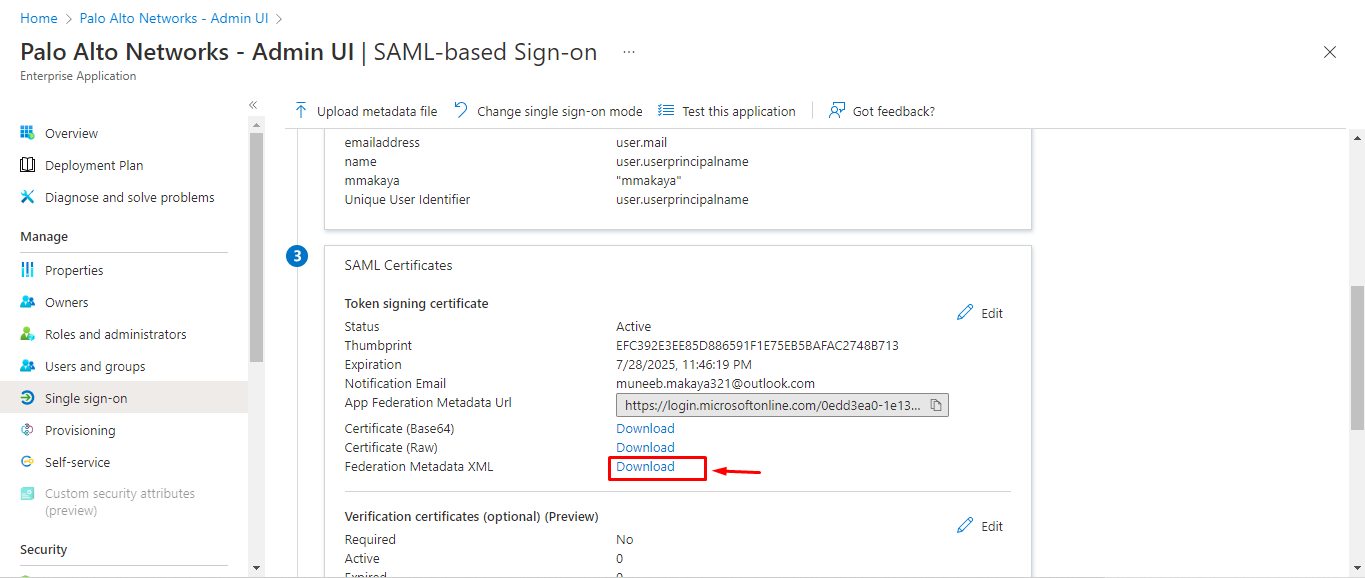This screenshot has height=578, width=1365.
Task: Open Got feedback via its icon
Action: (x=836, y=110)
